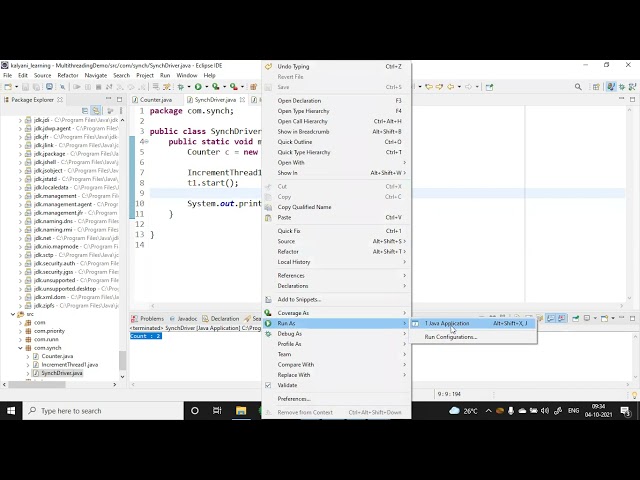This screenshot has width=640, height=480.
Task: Open the New wizard dropdown arrow
Action: point(16,87)
